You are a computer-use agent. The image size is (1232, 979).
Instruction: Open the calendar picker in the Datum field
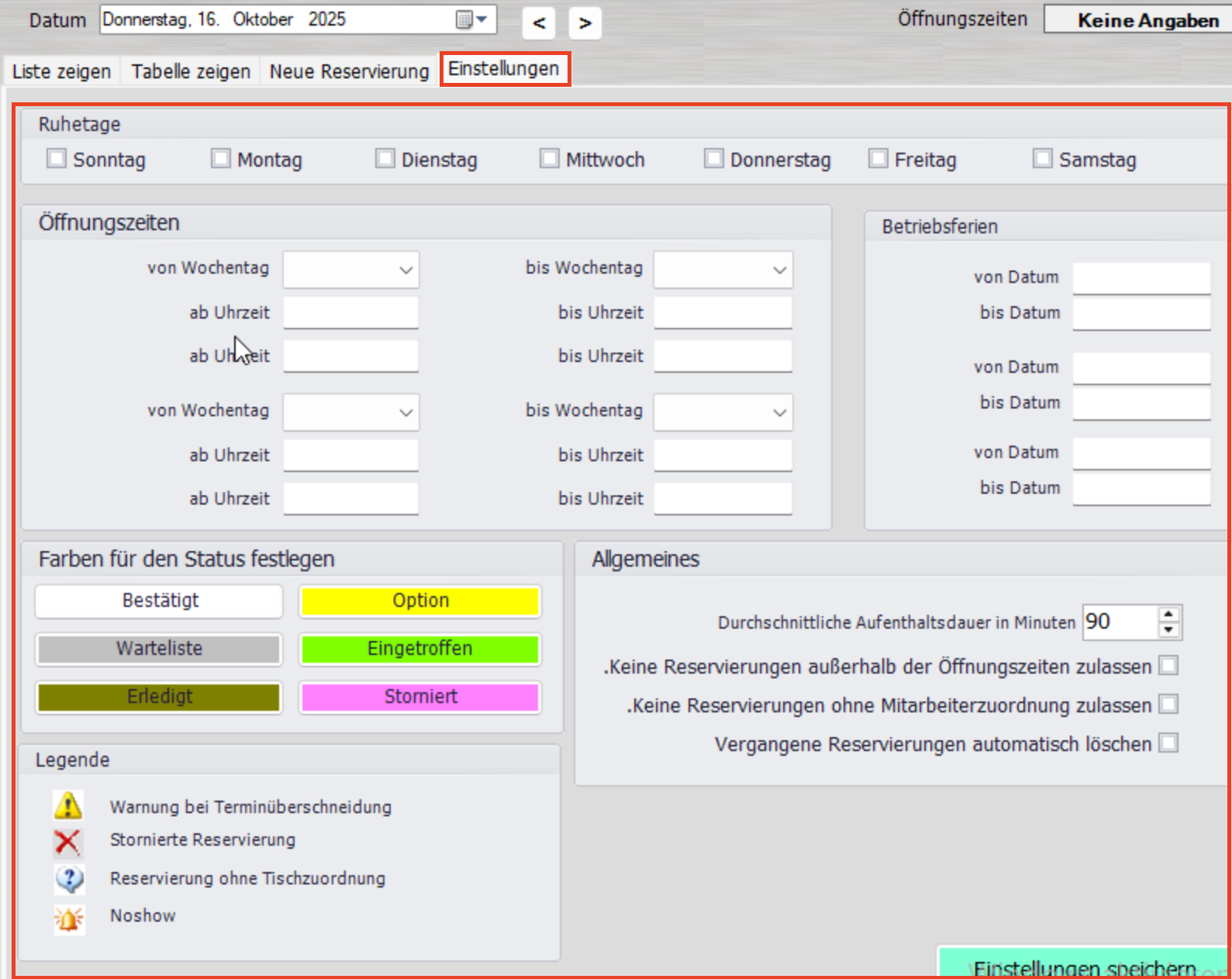point(471,20)
